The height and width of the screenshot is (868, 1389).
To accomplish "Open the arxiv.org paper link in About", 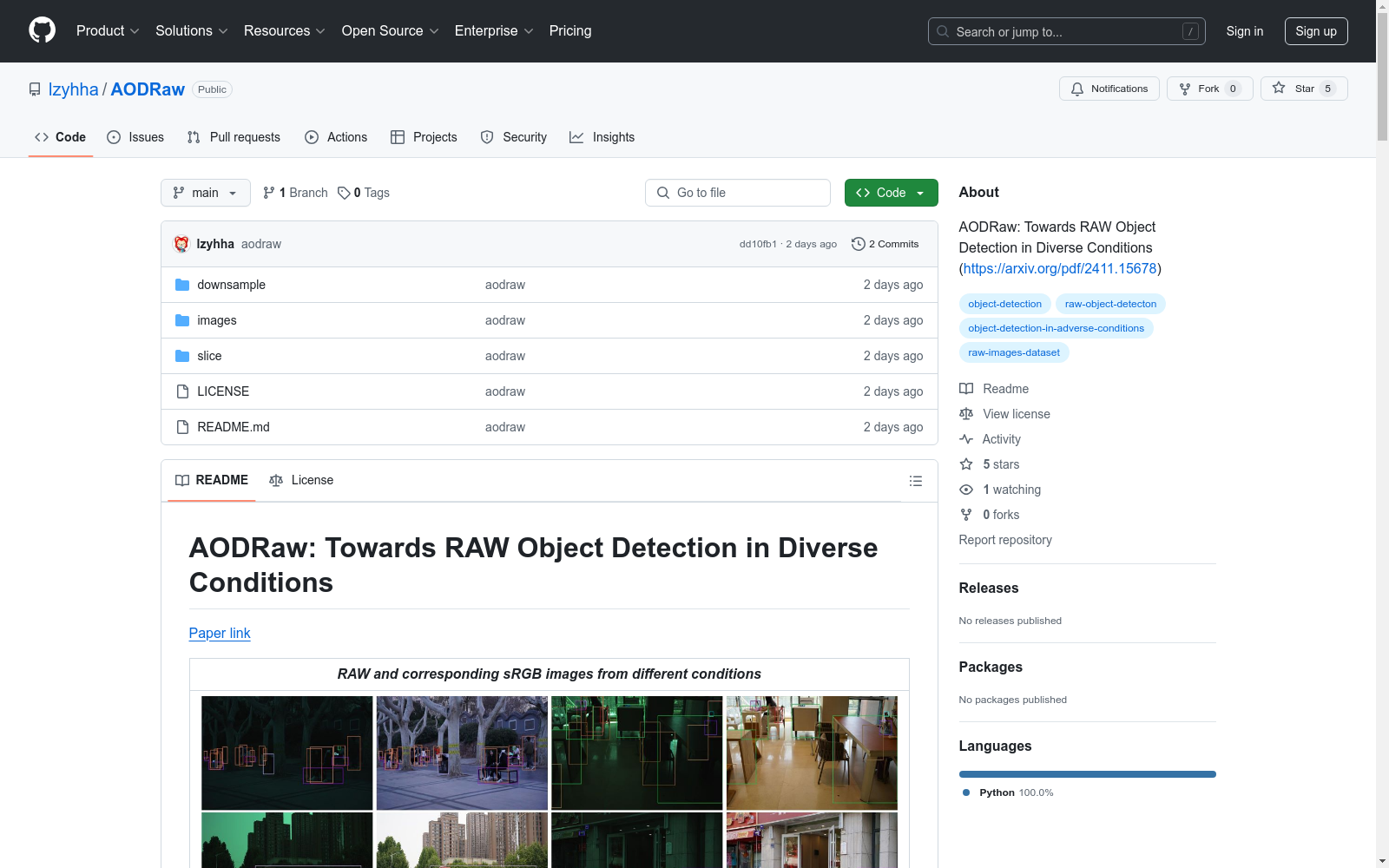I will tap(1060, 268).
